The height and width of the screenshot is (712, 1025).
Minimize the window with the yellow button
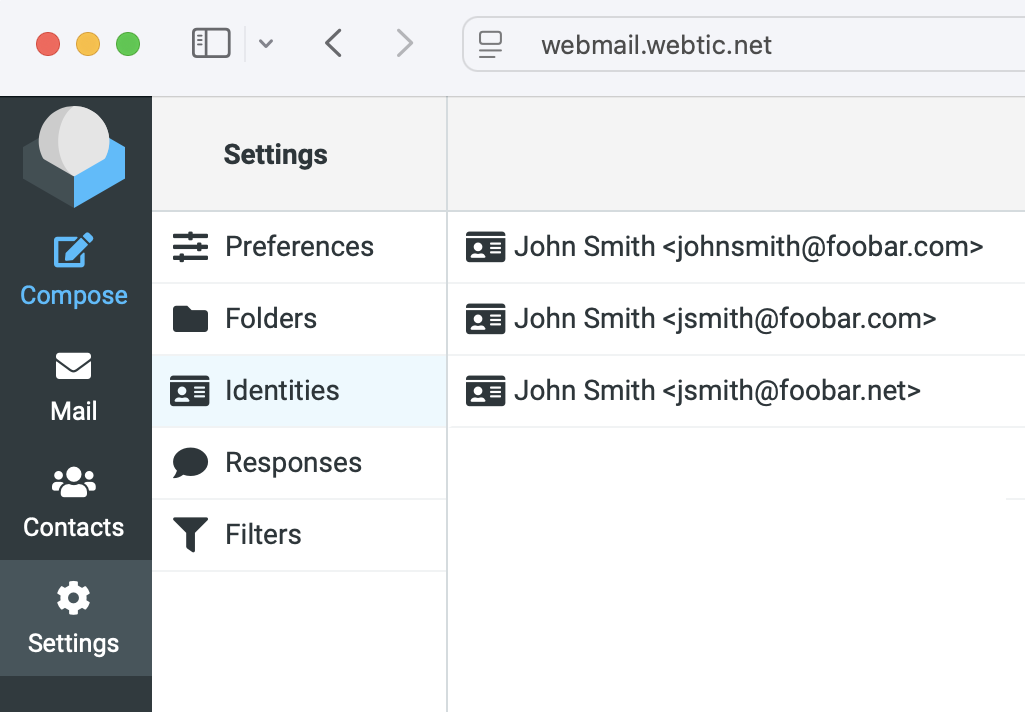pyautogui.click(x=88, y=44)
